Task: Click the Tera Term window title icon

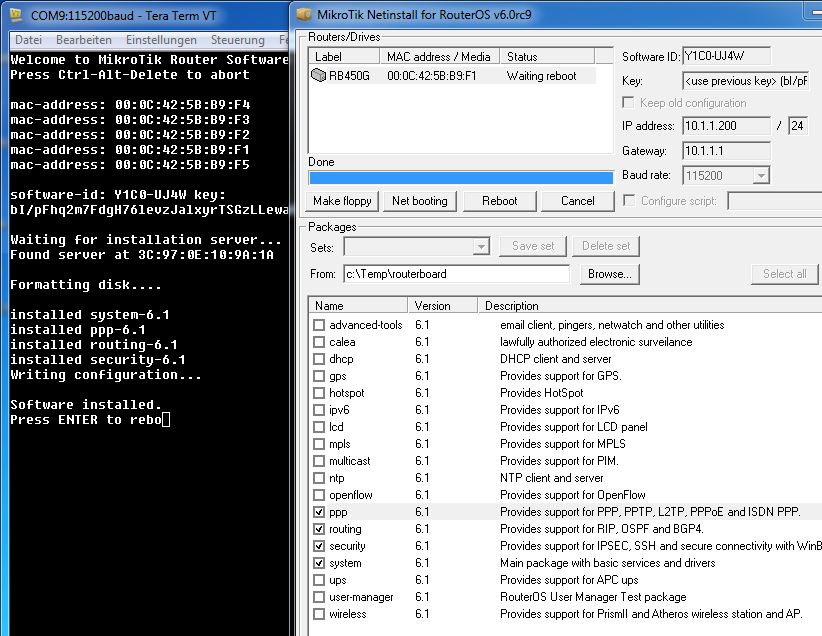Action: [x=16, y=15]
